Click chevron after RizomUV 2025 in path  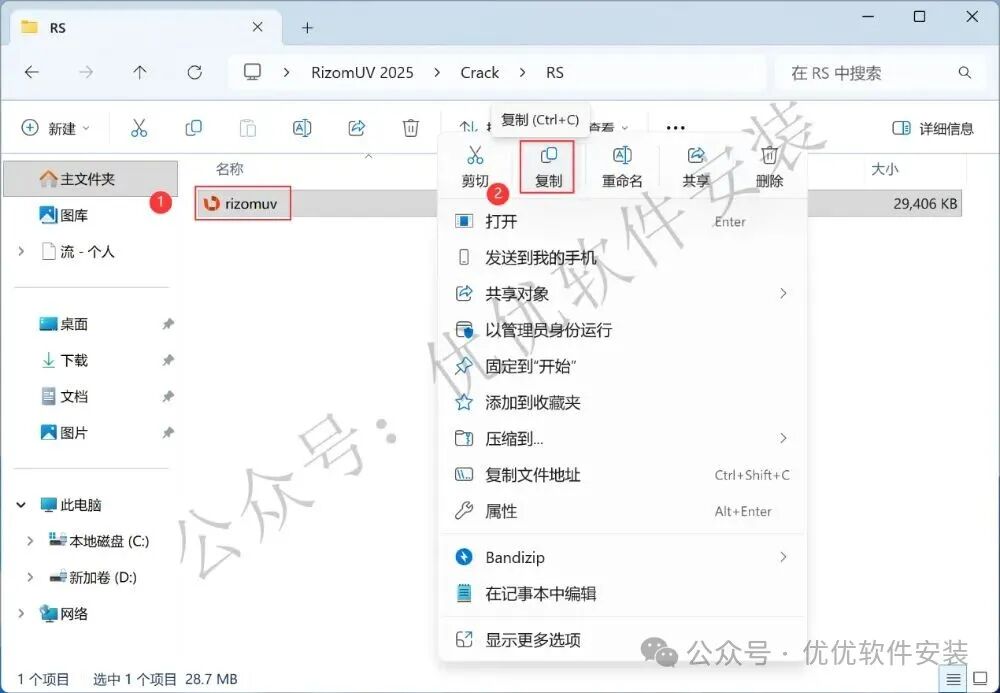[437, 73]
